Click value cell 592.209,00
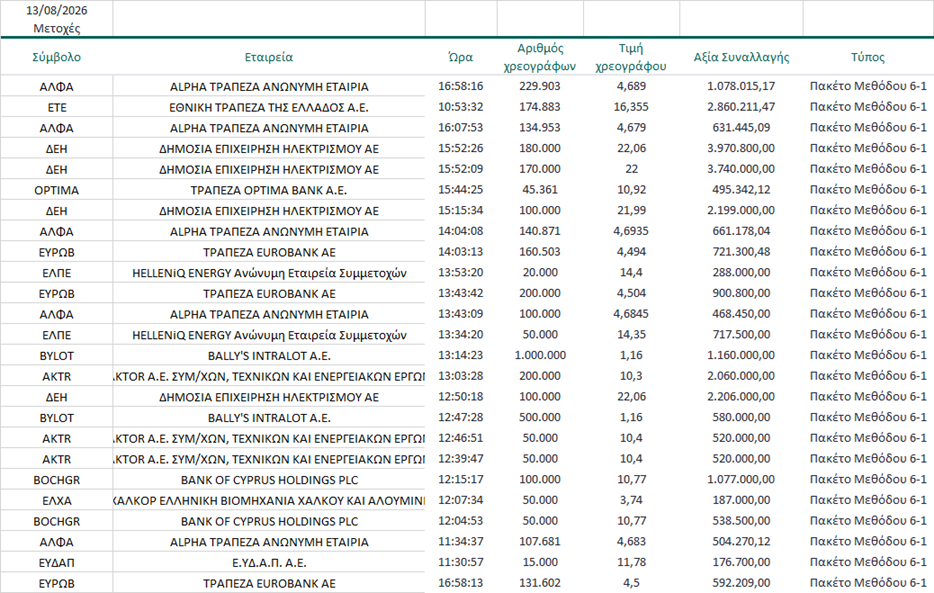 point(741,583)
